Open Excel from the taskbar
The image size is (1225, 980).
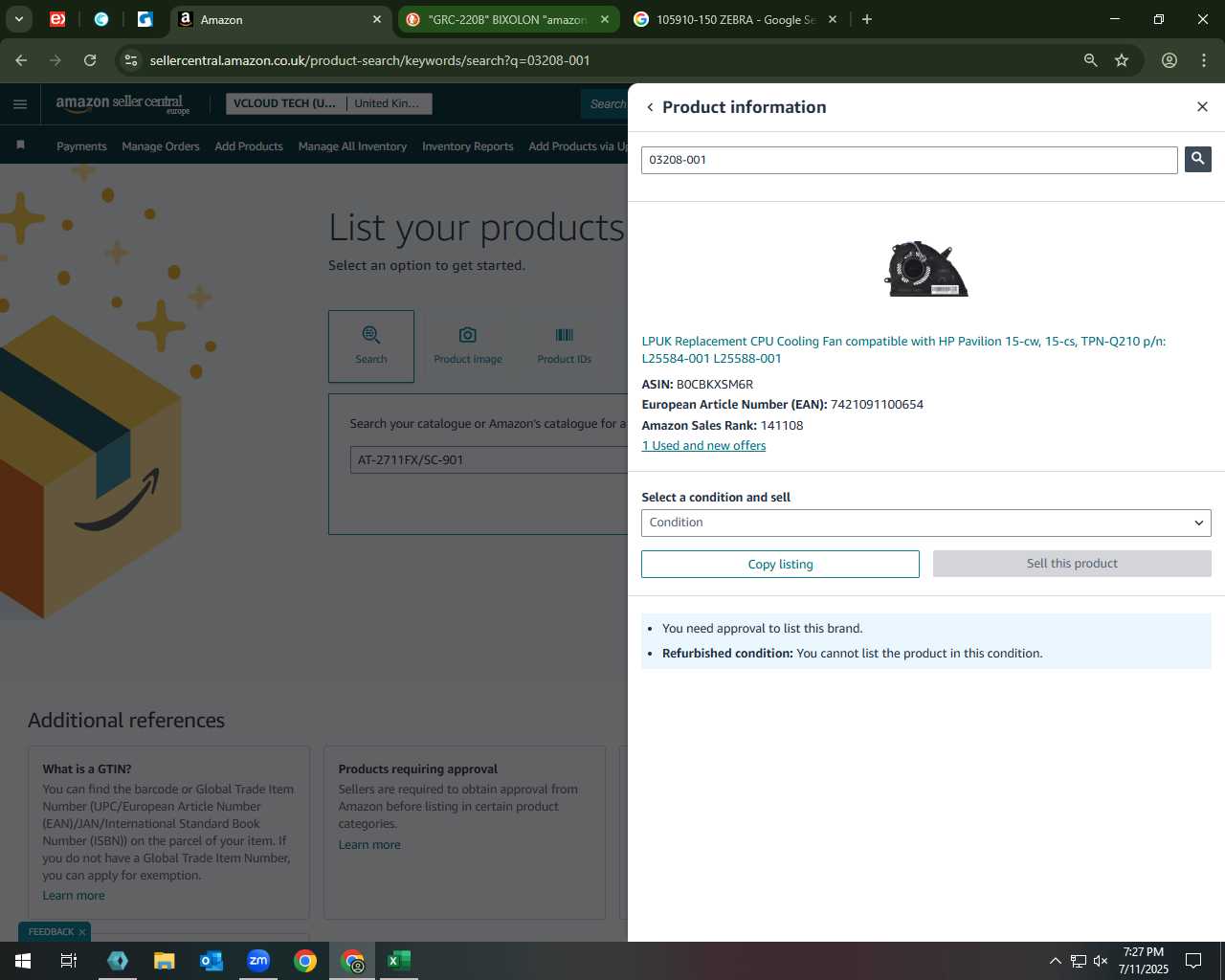point(399,961)
